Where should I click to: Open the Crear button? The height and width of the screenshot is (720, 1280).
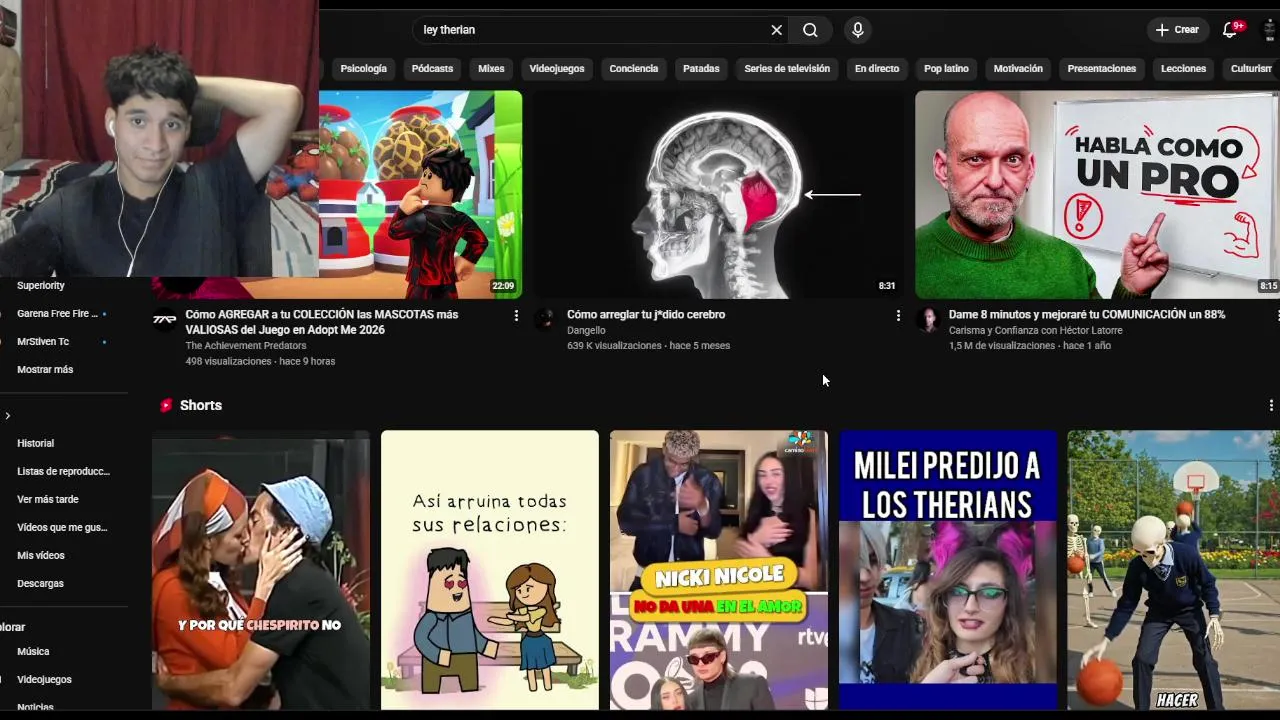tap(1177, 30)
